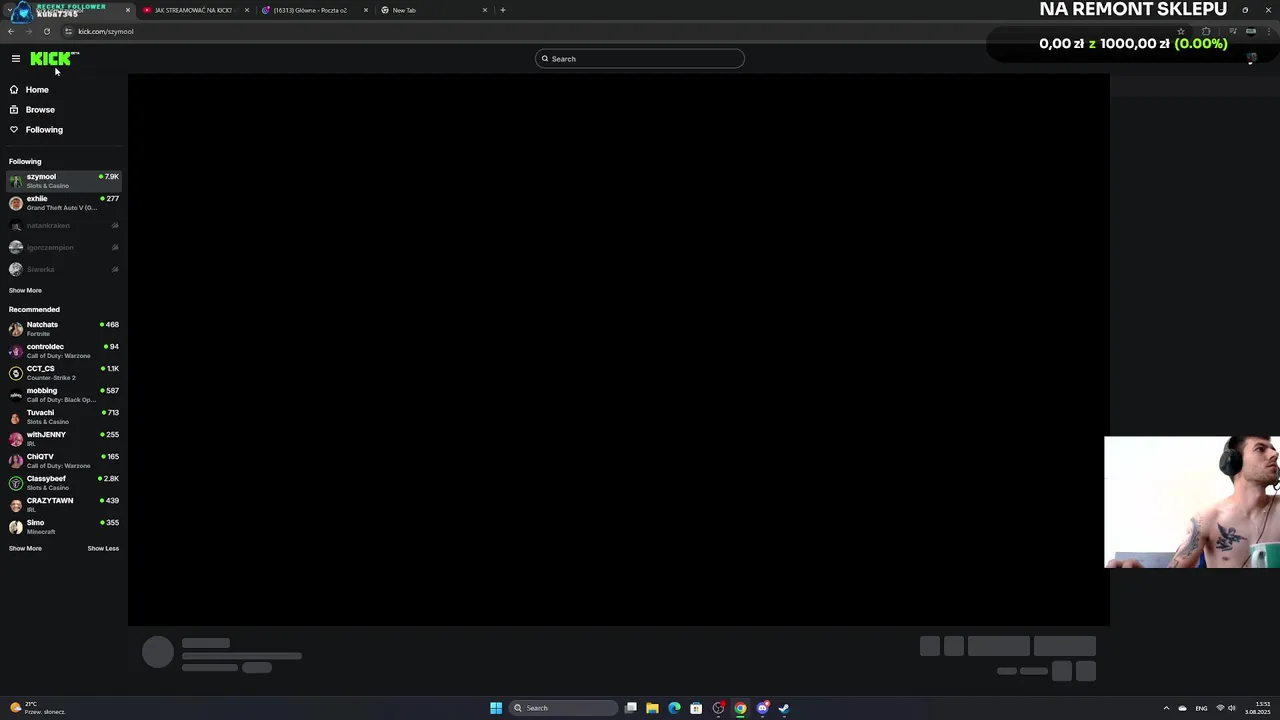Open offline natankraken channel

(64, 226)
